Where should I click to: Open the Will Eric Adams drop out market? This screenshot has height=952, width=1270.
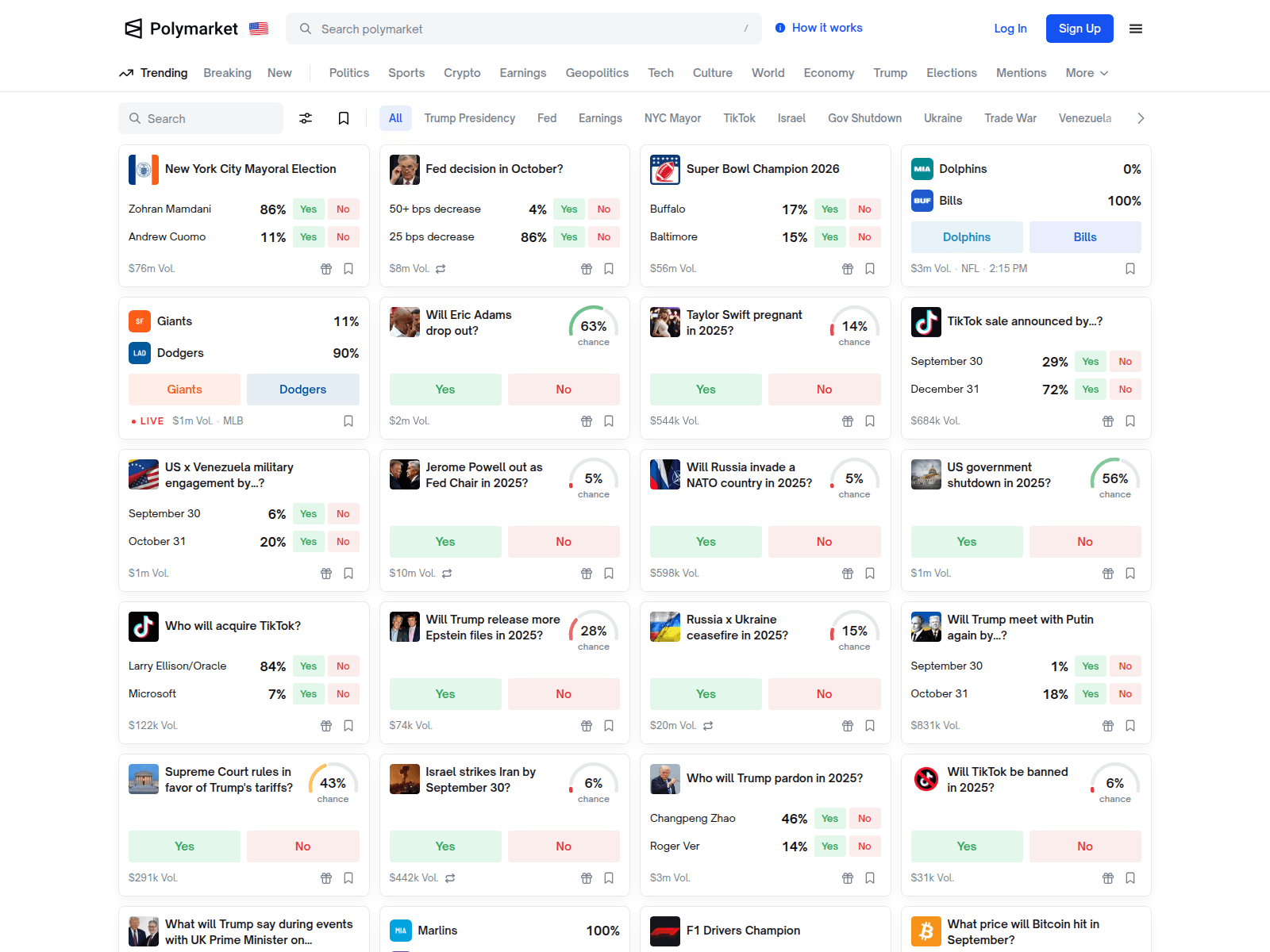468,323
